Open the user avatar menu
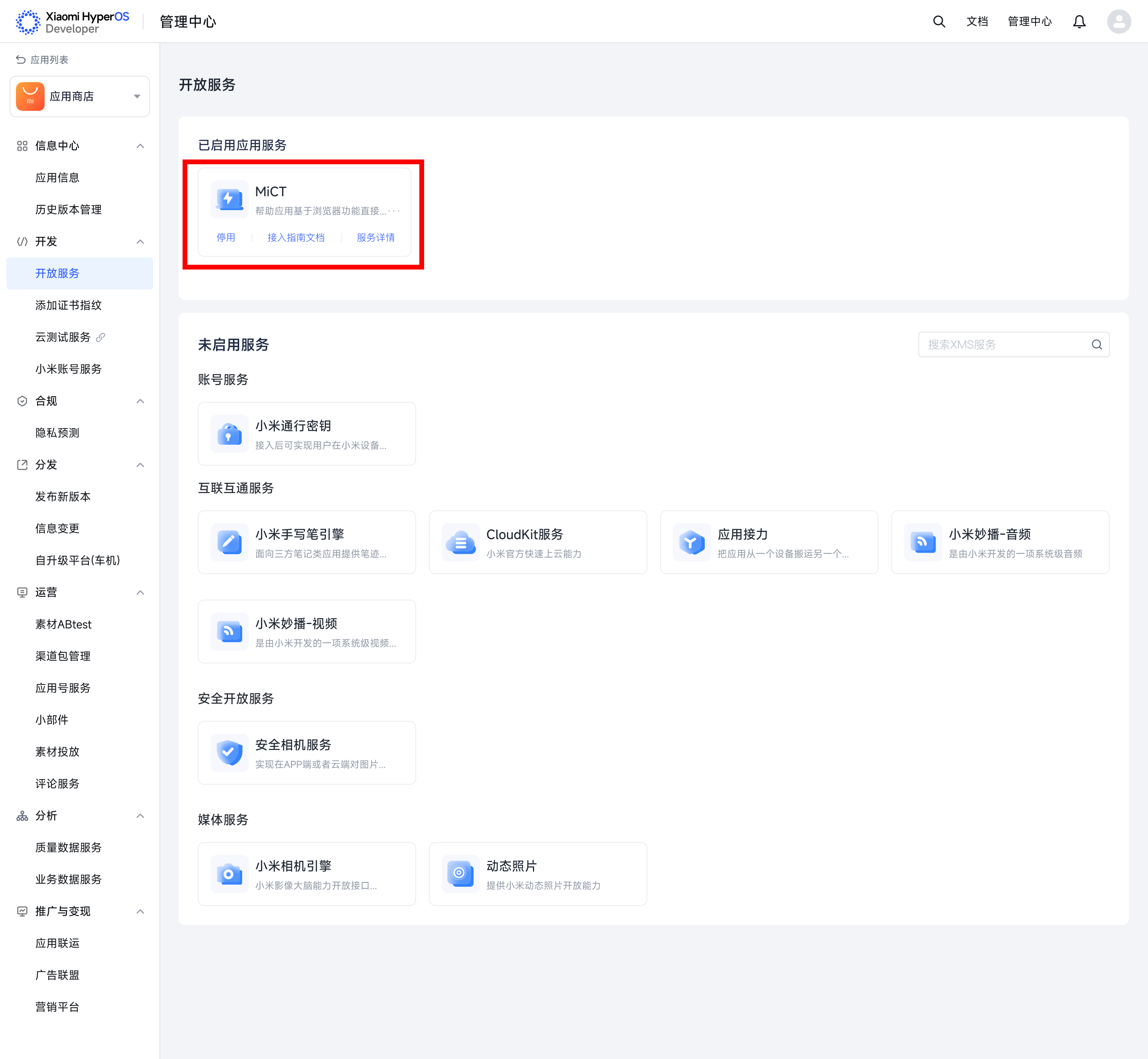This screenshot has height=1059, width=1148. (x=1119, y=22)
